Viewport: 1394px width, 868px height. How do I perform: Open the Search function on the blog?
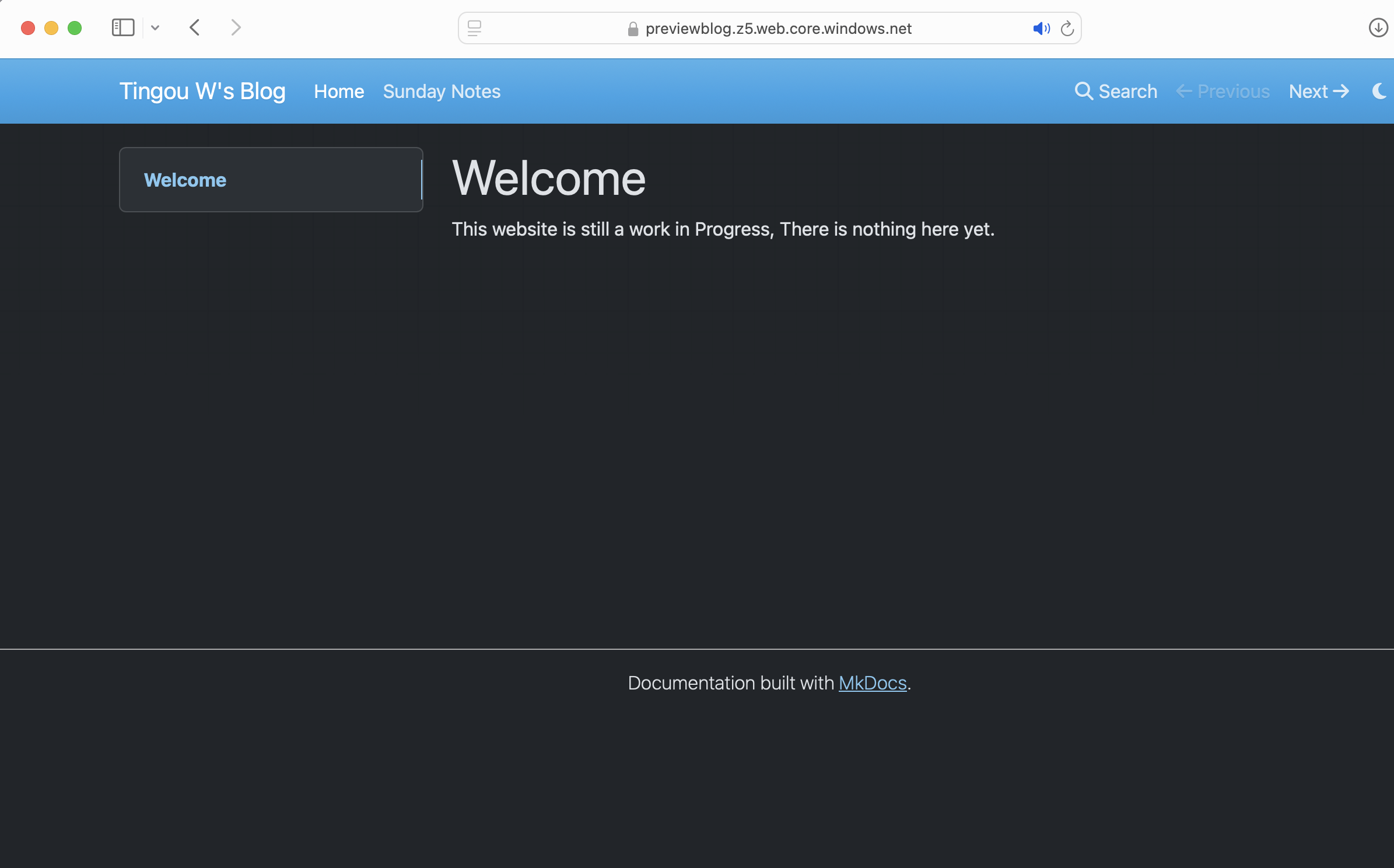point(1115,91)
